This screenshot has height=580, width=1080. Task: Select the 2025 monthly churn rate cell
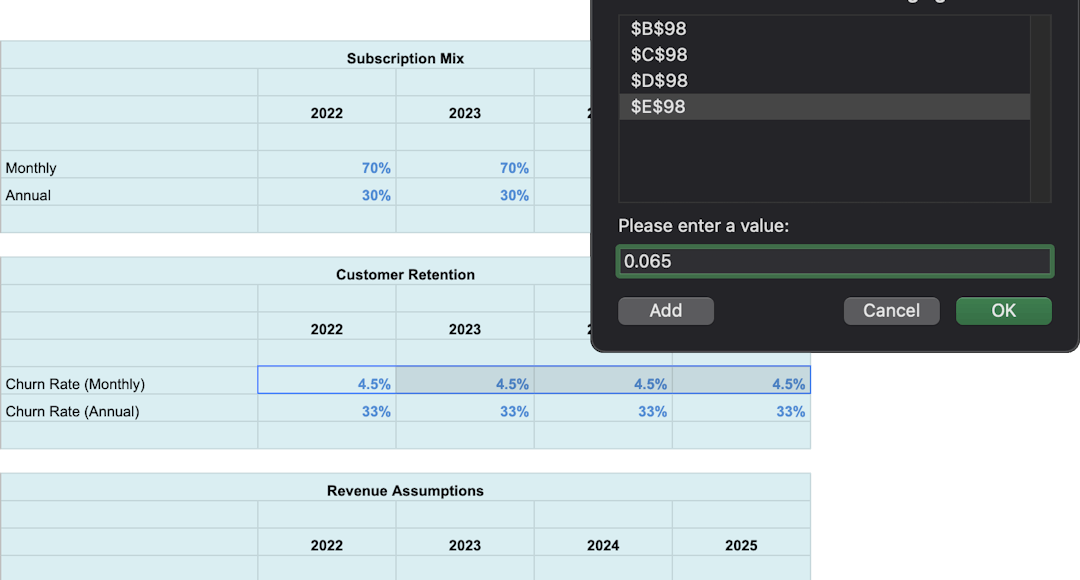point(741,384)
